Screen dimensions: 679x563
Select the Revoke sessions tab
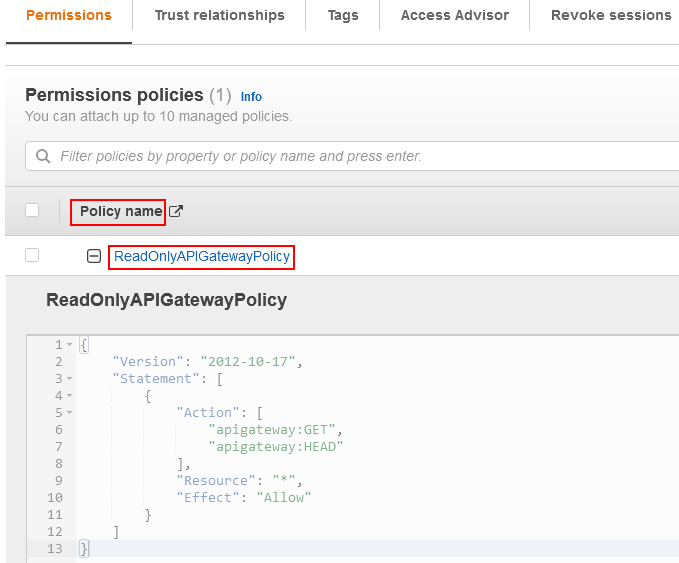610,16
